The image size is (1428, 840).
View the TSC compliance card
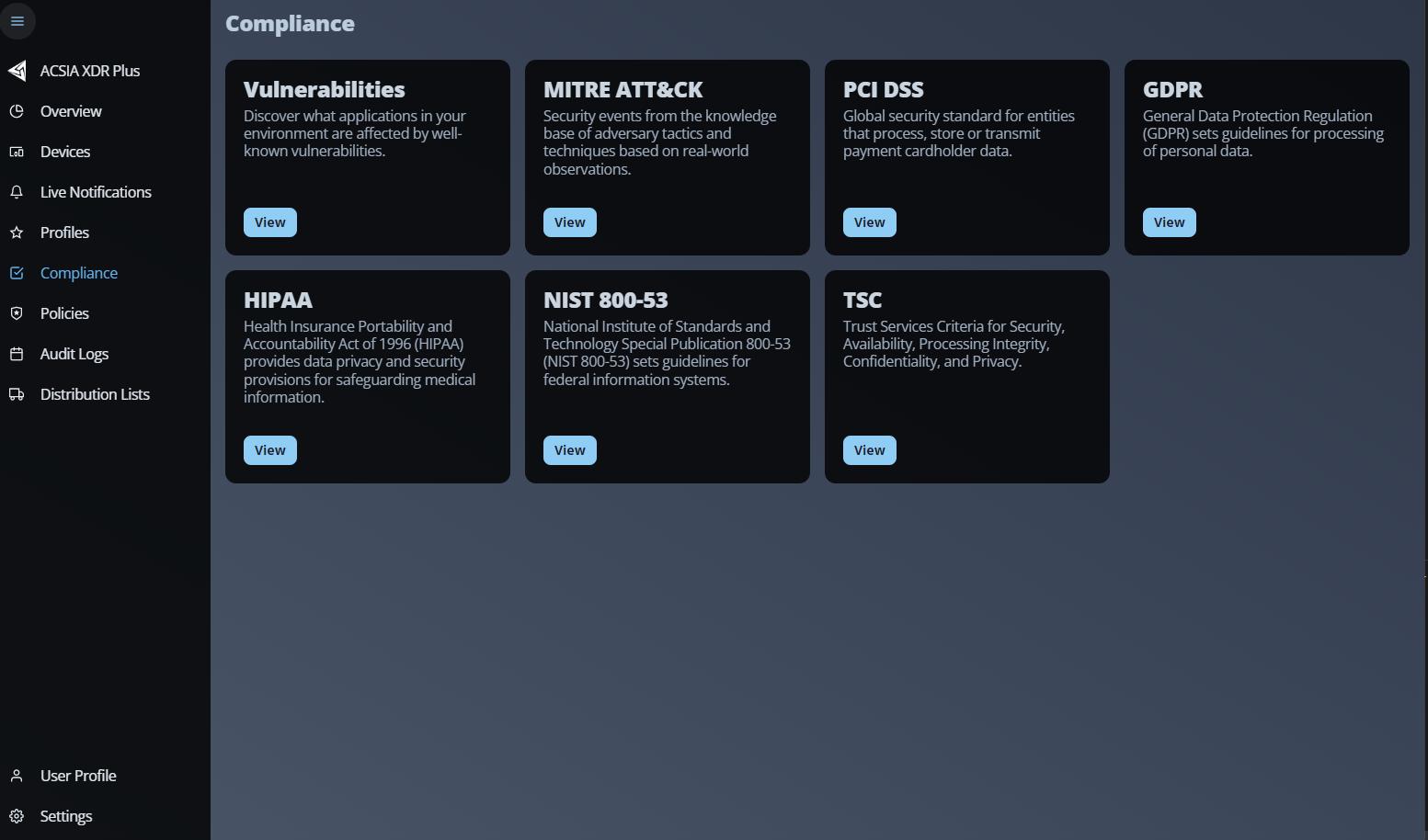pyautogui.click(x=870, y=450)
